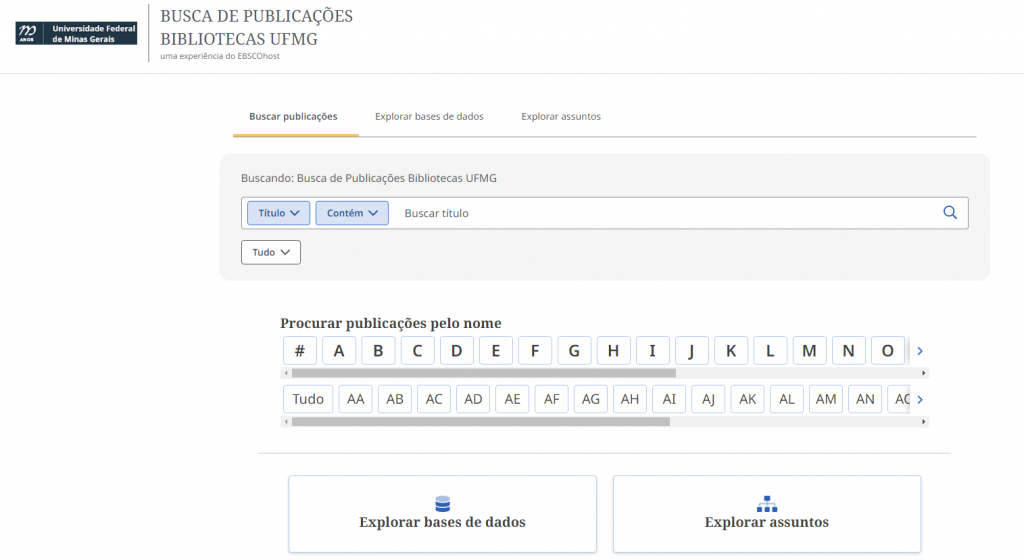Browse publications starting with letter A

pos(339,351)
